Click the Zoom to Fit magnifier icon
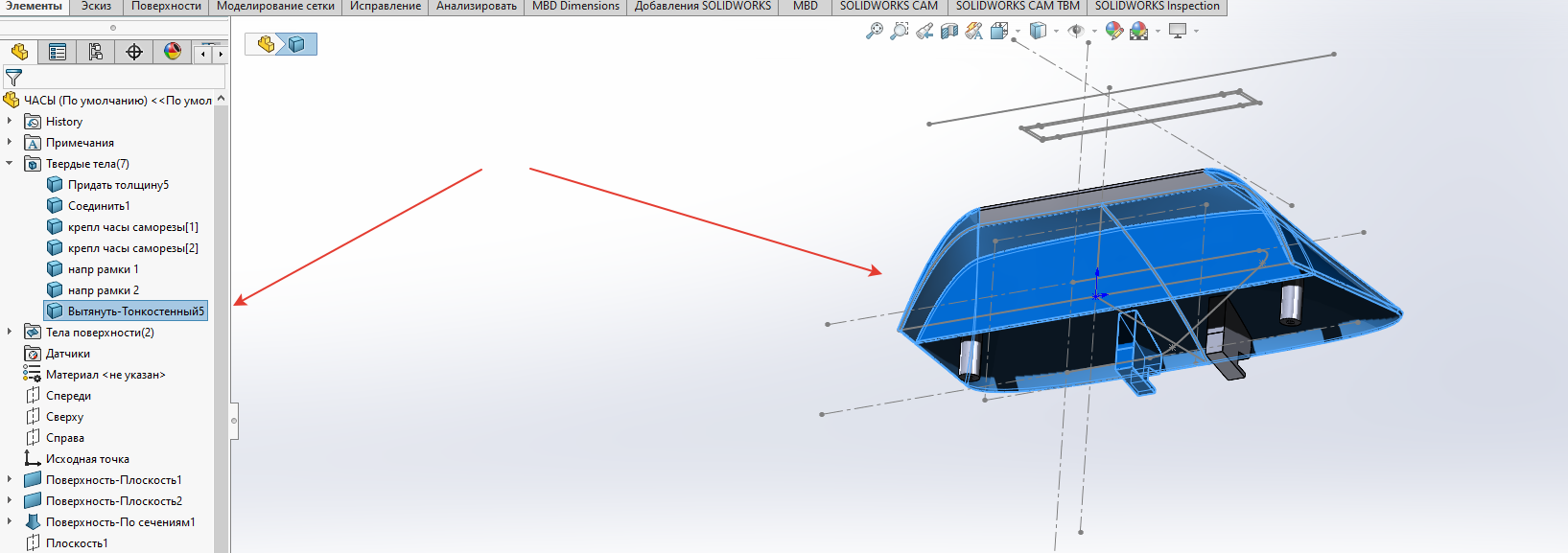 coord(874,31)
